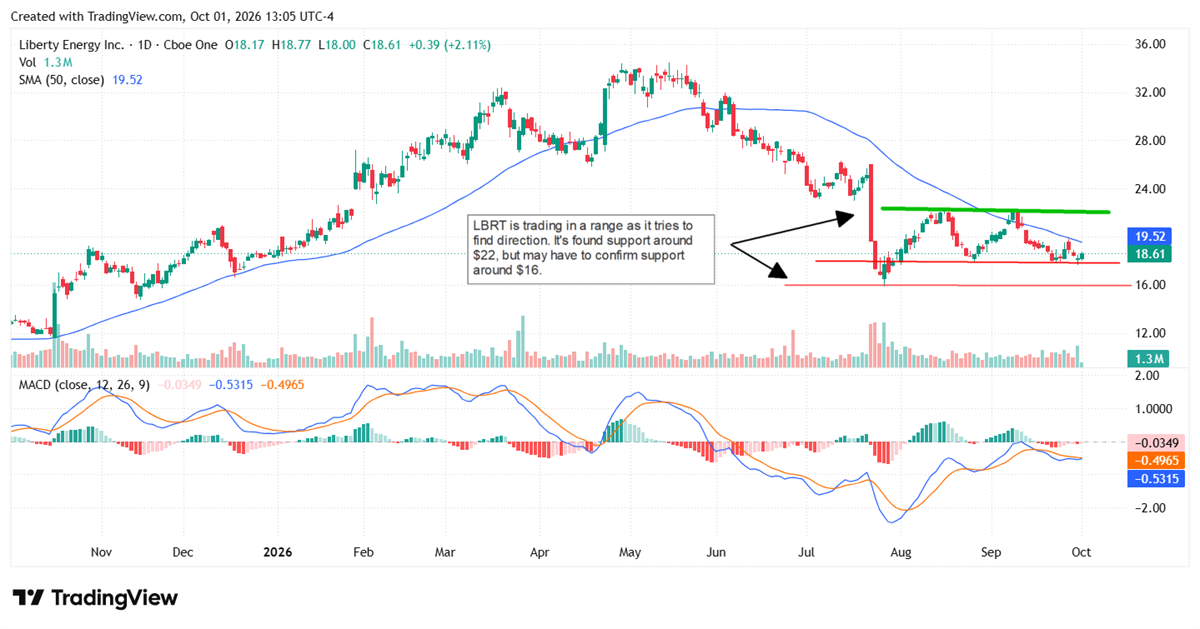Click the Oct date axis label

click(1081, 552)
